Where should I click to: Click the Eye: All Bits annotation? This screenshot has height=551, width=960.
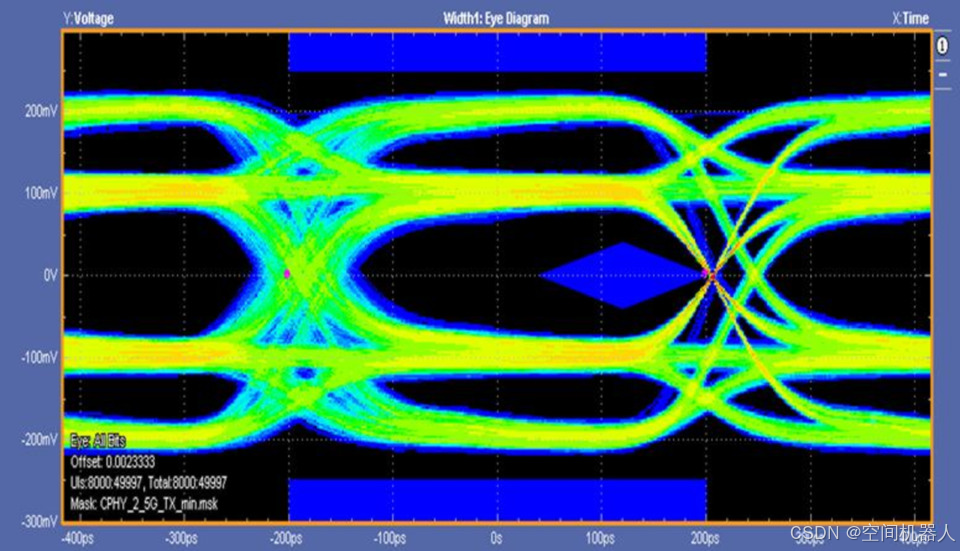[98, 441]
